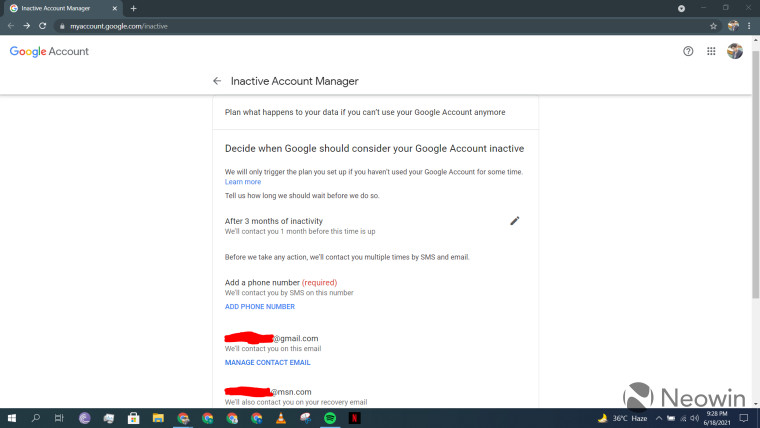Reload the page in Chrome
The width and height of the screenshot is (760, 428).
click(43, 26)
